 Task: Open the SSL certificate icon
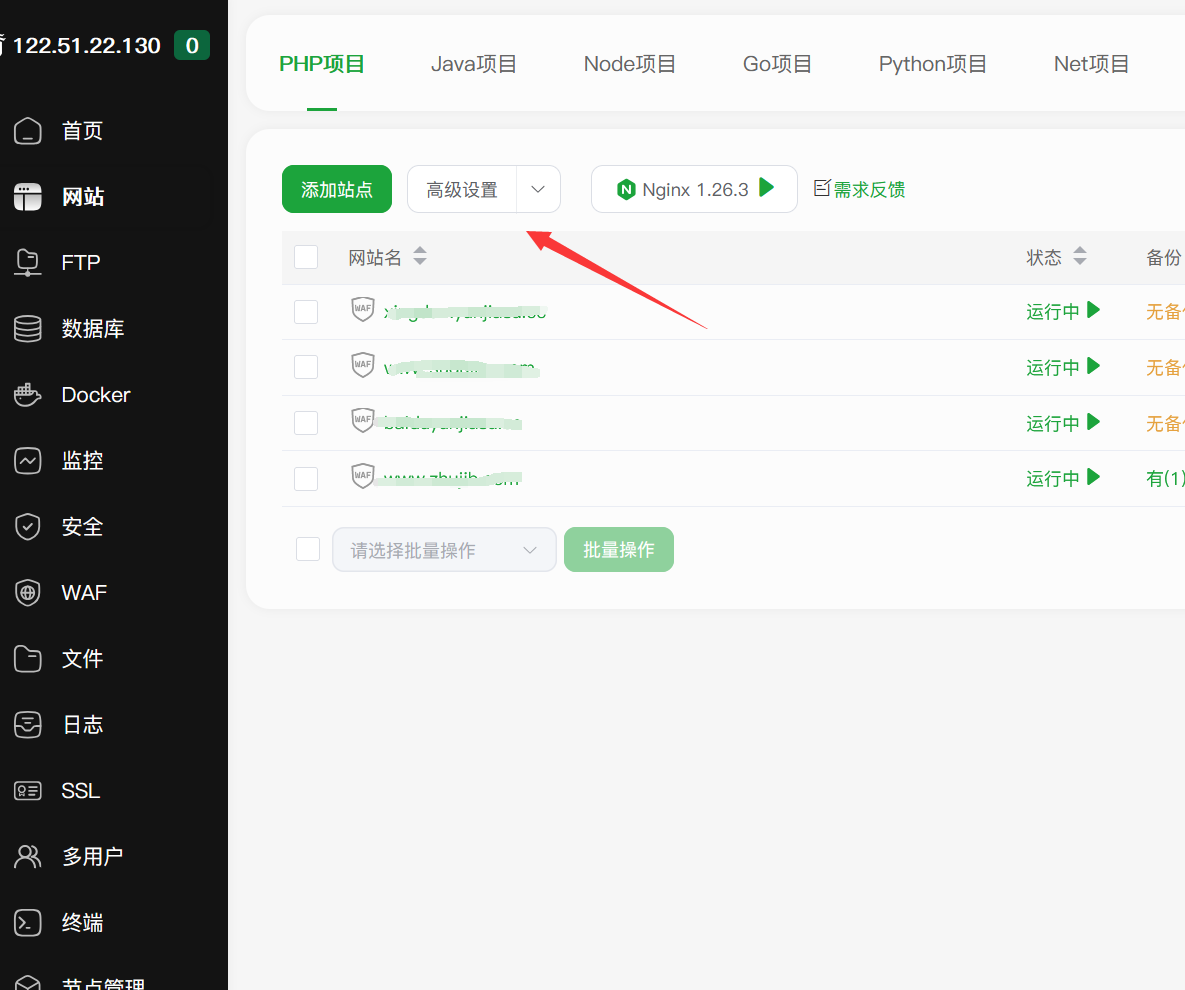pos(28,790)
